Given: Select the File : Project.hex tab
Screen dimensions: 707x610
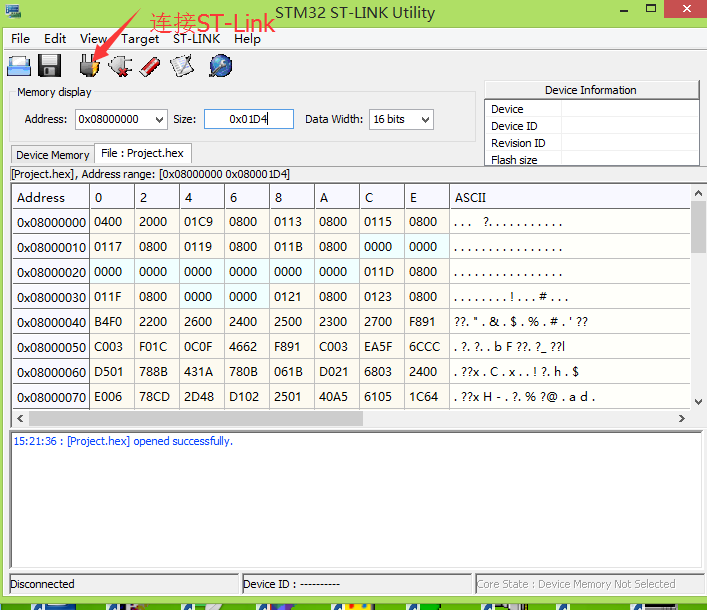Looking at the screenshot, I should pos(142,154).
